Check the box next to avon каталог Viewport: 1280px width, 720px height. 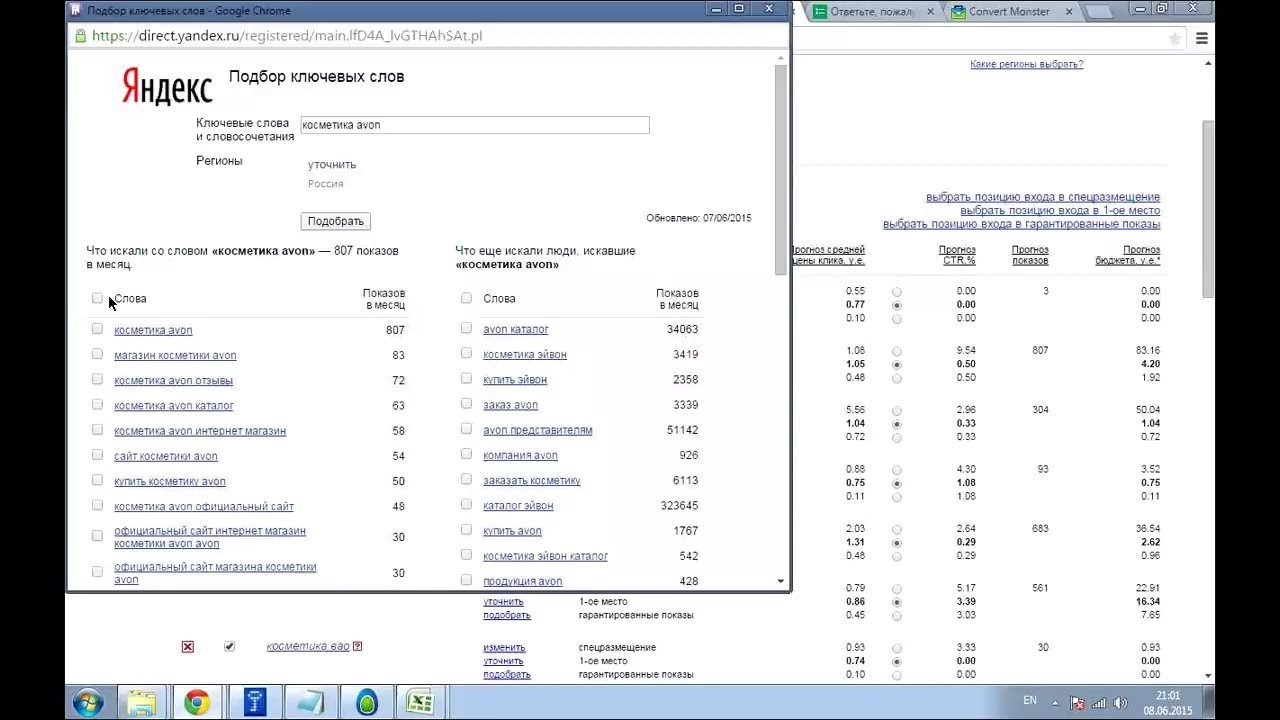[466, 328]
